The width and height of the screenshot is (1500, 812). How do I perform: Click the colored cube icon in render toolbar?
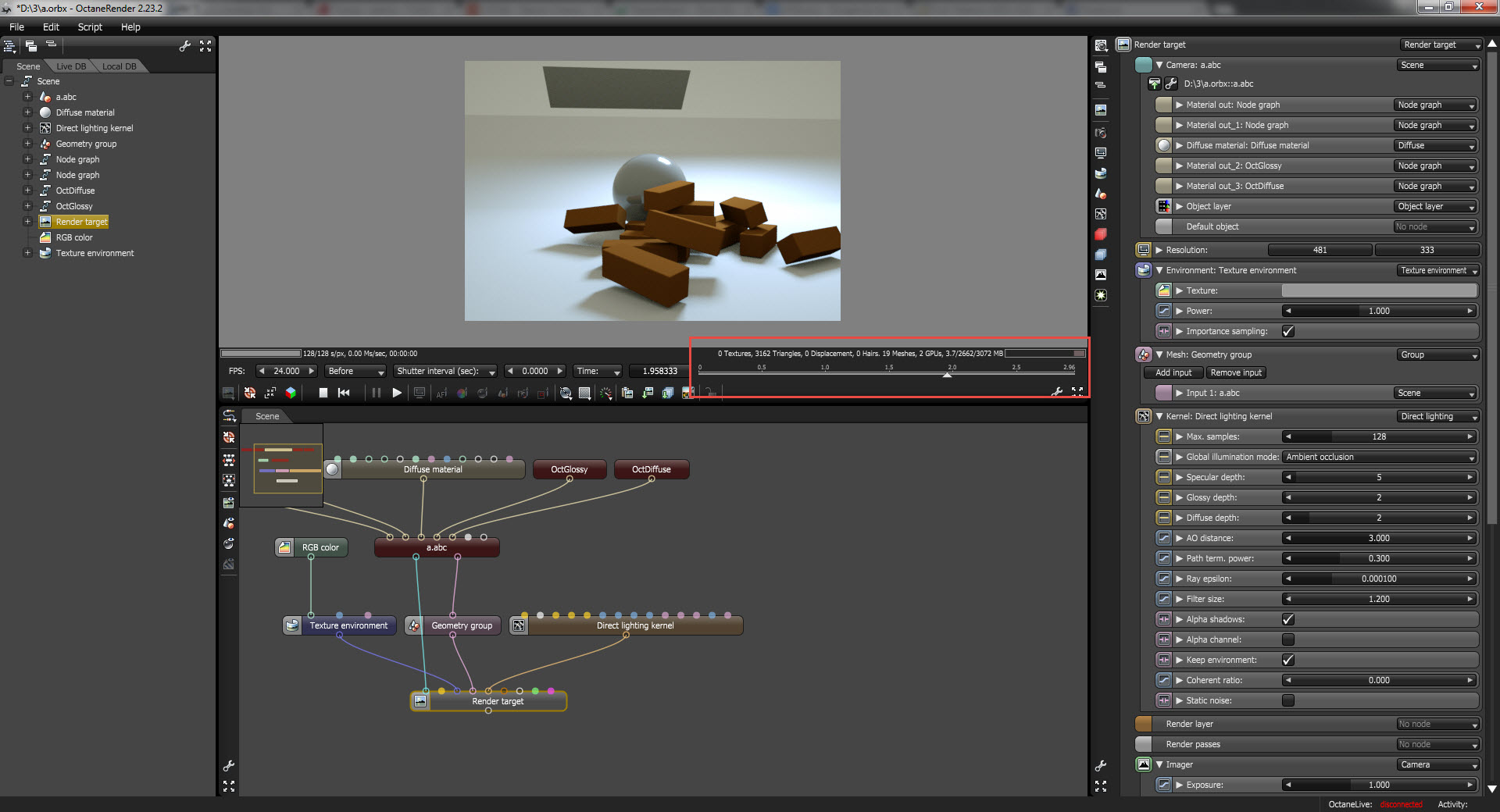(x=291, y=393)
